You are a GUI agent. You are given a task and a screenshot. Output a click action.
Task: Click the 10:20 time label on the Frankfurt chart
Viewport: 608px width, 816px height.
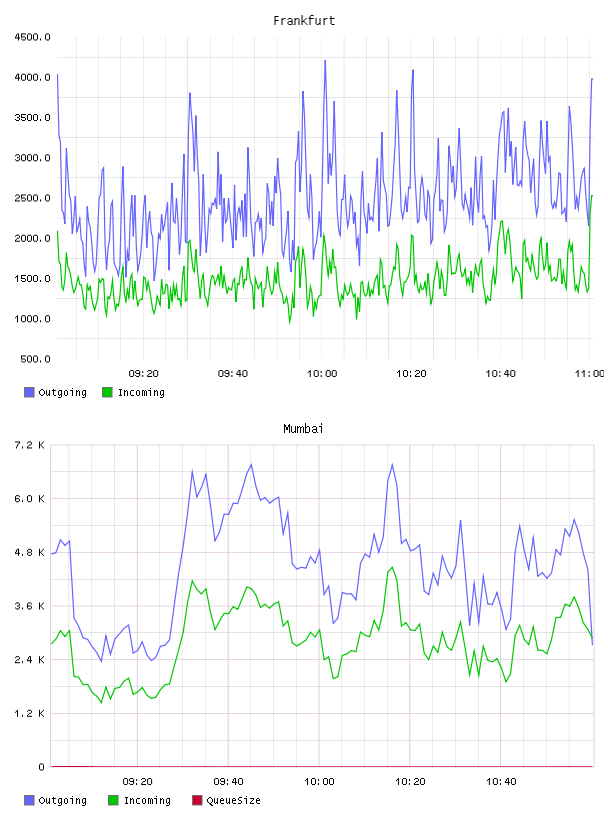click(411, 374)
